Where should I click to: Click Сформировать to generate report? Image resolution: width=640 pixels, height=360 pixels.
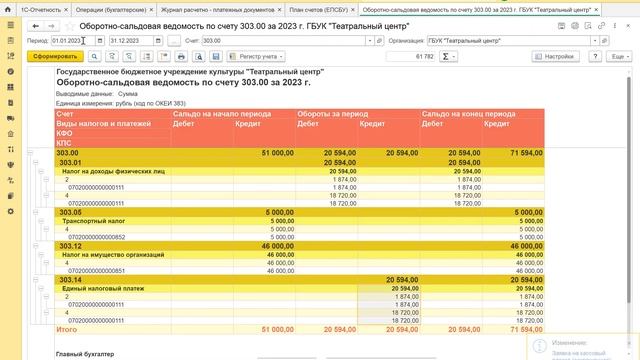point(56,57)
